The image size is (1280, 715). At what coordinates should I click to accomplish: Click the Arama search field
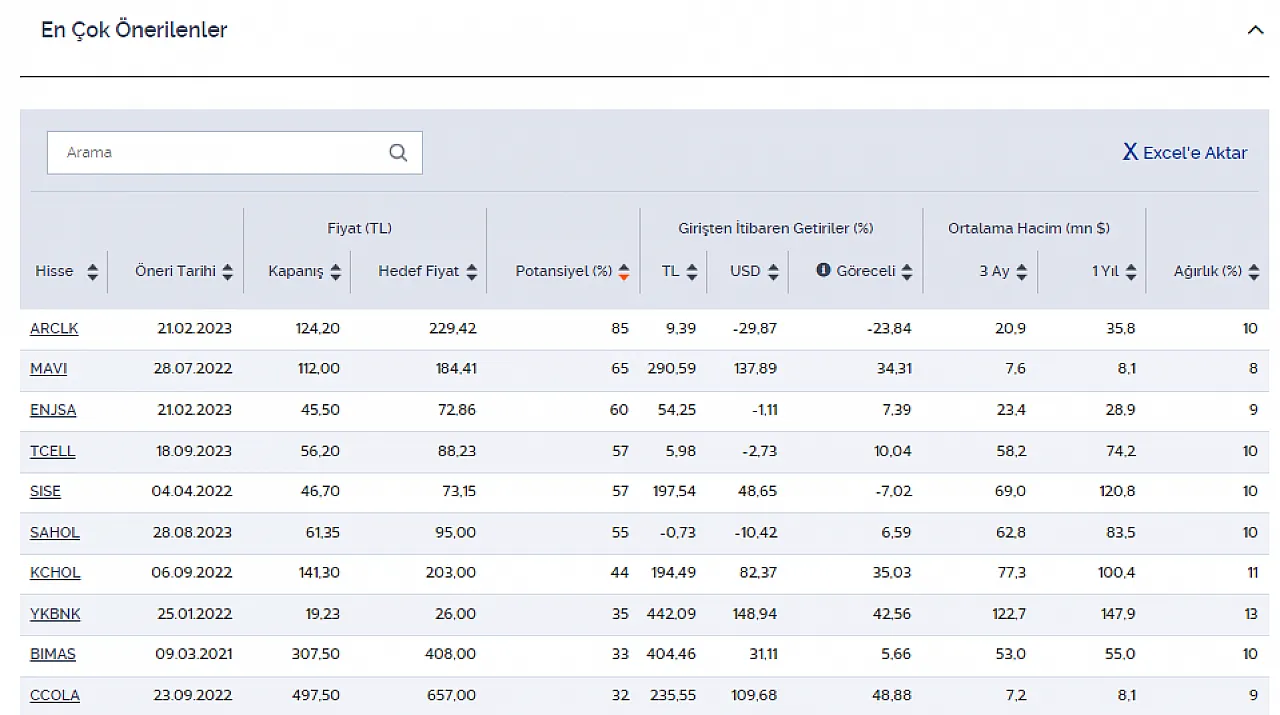234,153
